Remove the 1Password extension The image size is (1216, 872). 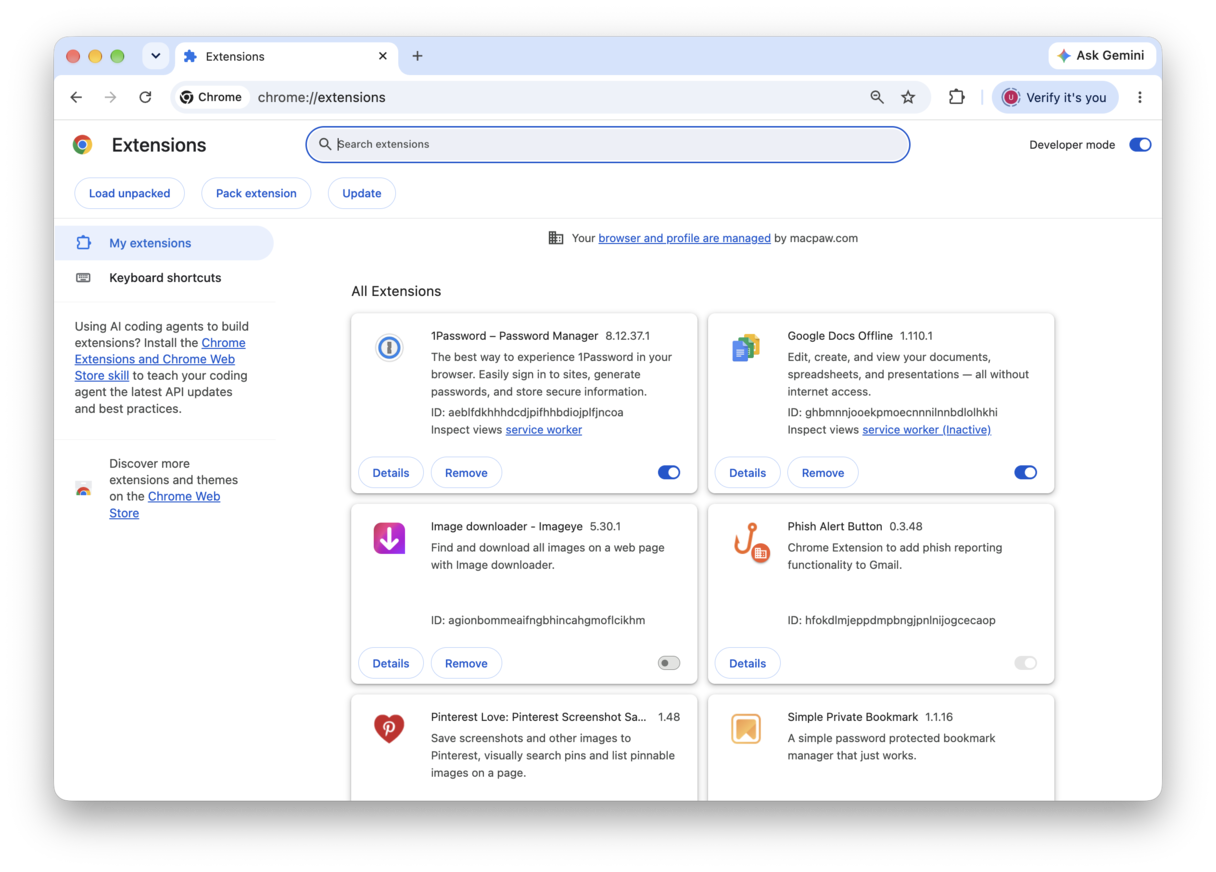click(466, 472)
